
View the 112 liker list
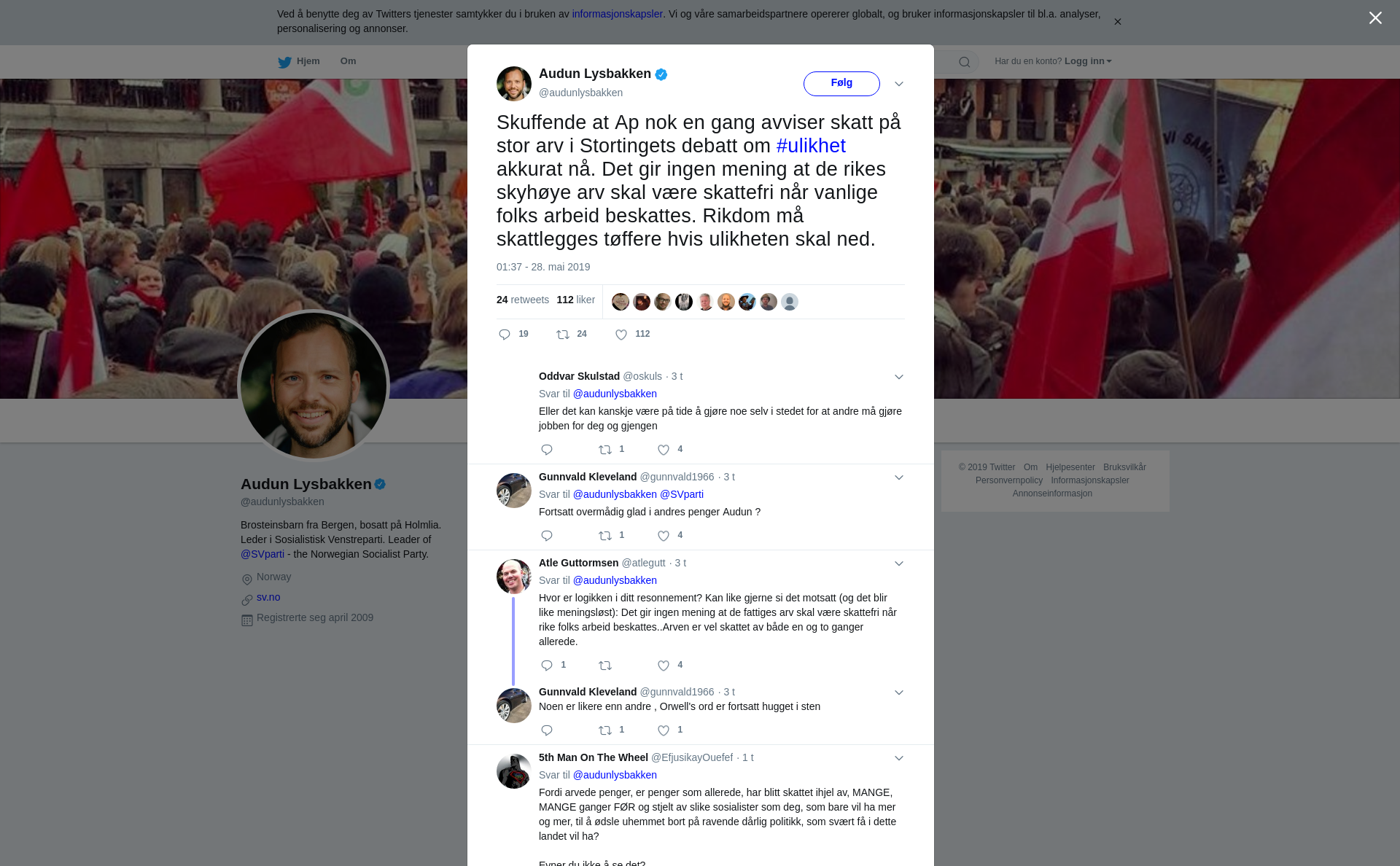coord(576,300)
